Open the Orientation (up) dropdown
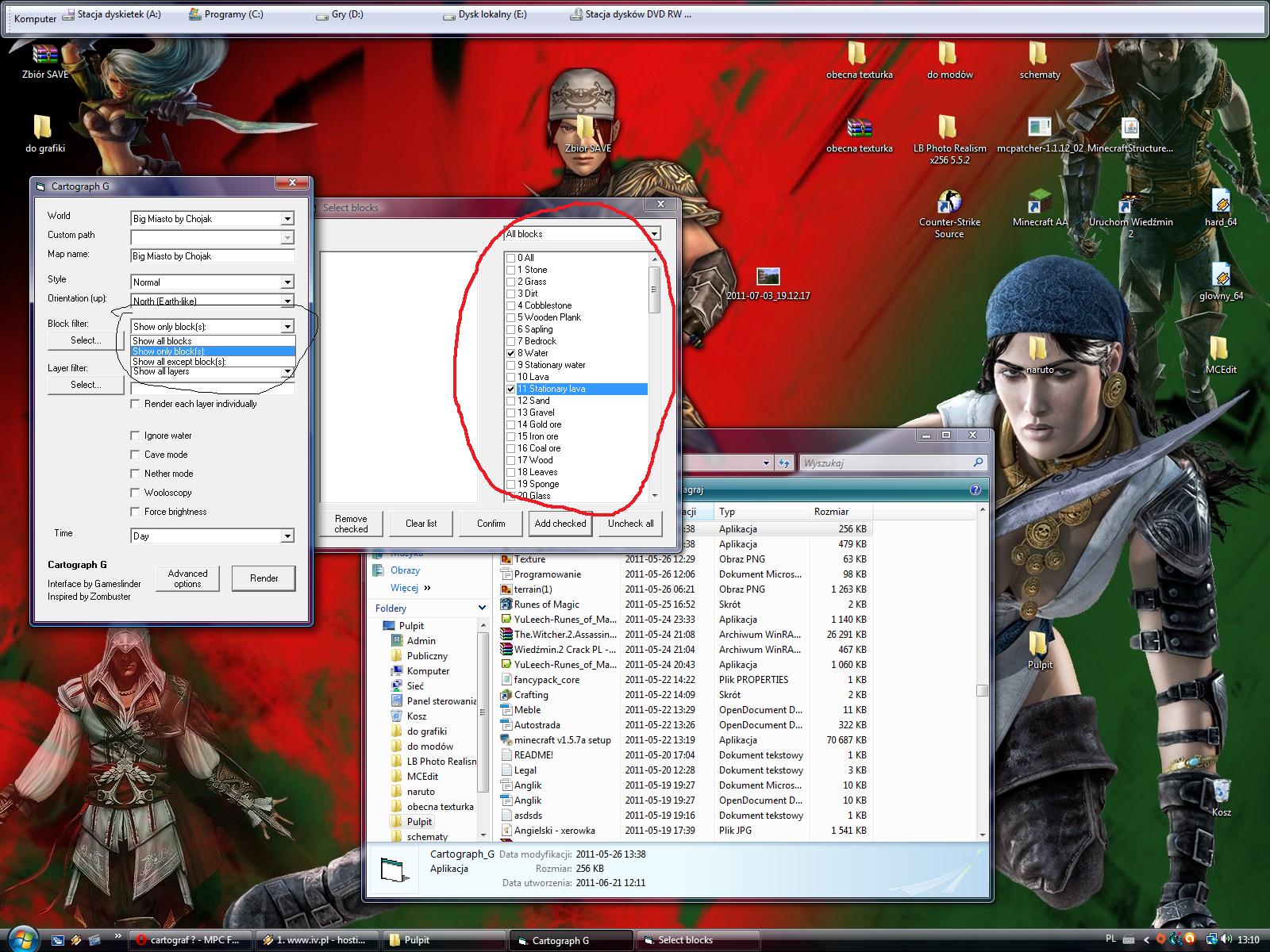Viewport: 1270px width, 952px height. coord(287,301)
